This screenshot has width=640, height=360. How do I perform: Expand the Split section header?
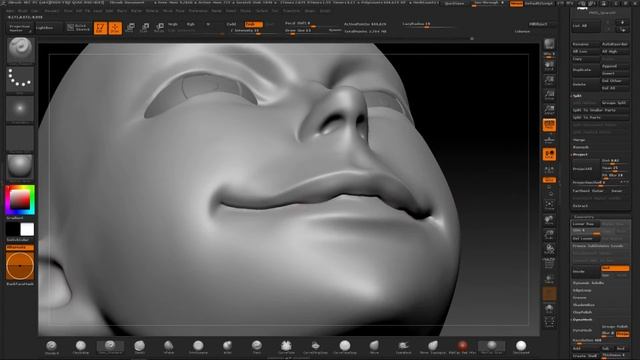pos(577,96)
